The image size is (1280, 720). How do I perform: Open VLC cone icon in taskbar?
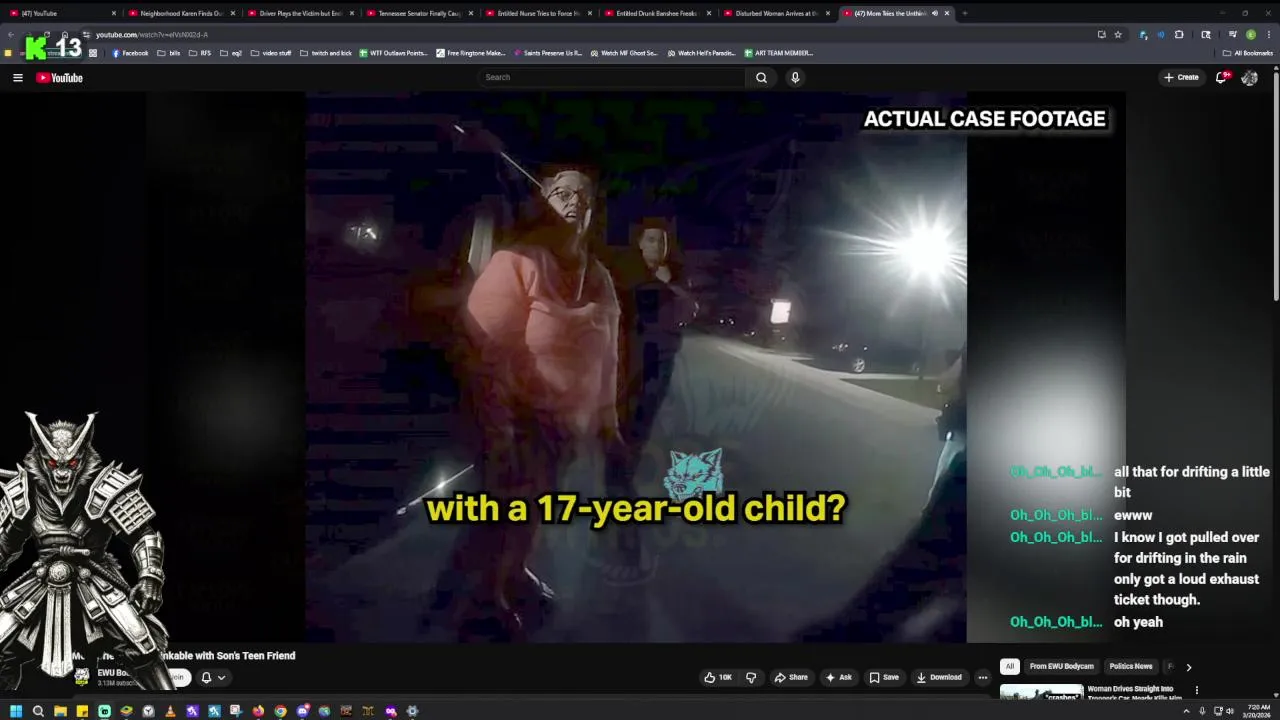[170, 711]
